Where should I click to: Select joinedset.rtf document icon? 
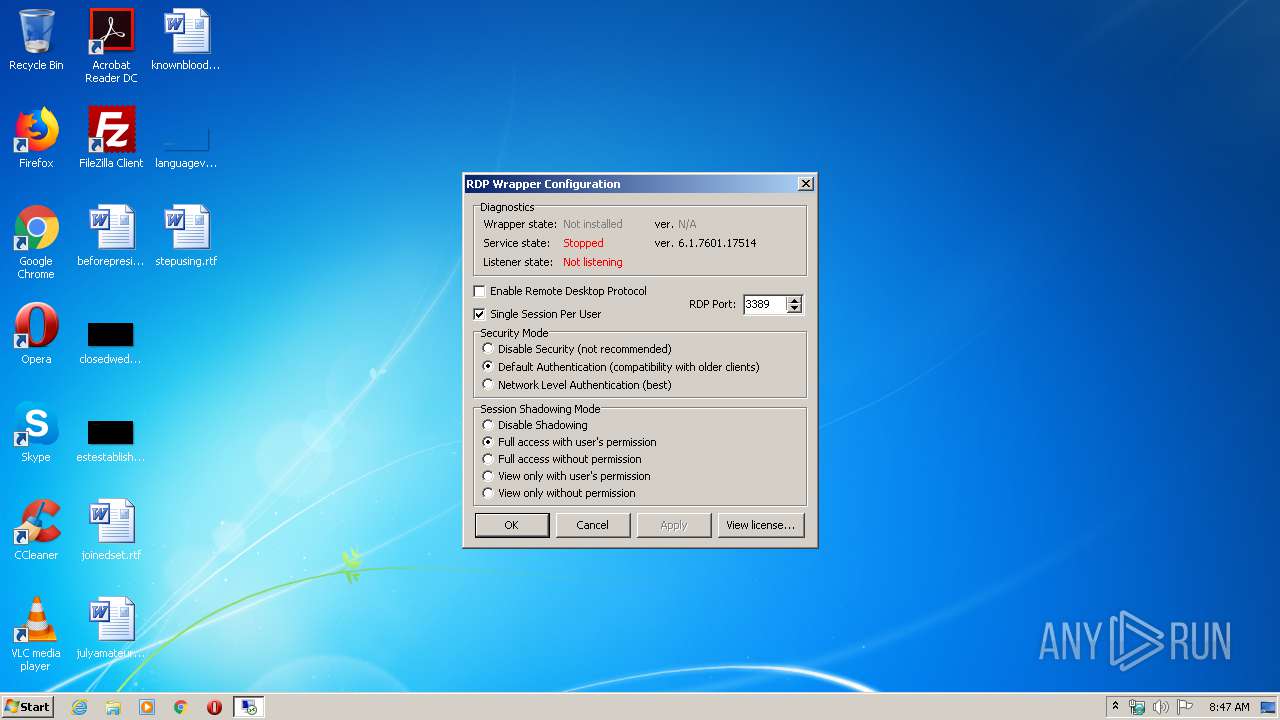[111, 530]
